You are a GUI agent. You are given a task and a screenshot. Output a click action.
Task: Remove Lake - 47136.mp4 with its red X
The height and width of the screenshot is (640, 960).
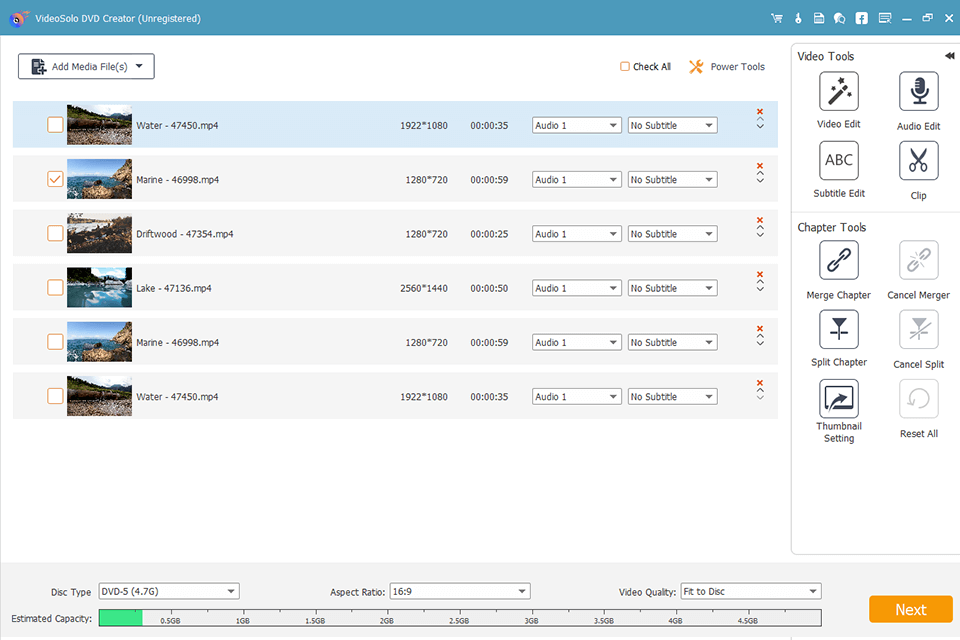pos(760,274)
